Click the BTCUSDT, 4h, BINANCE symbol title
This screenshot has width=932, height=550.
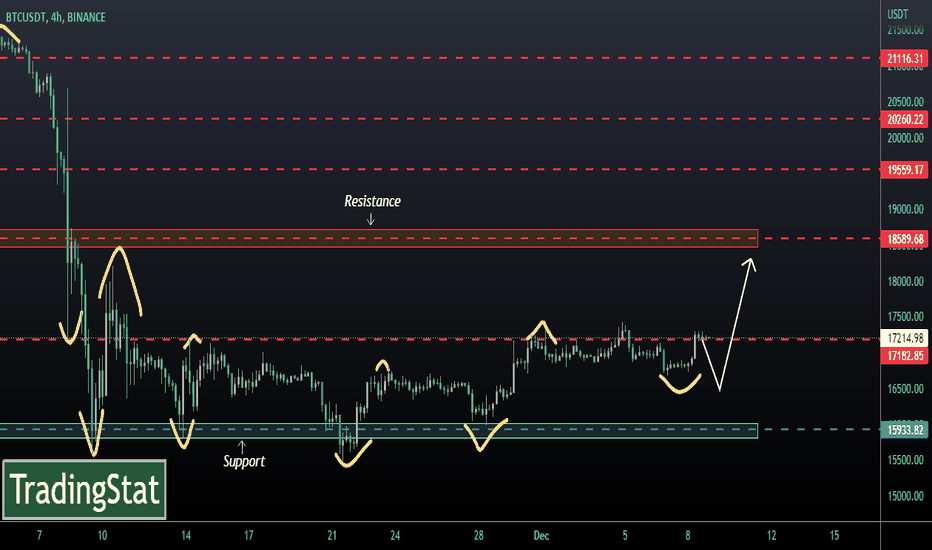pos(56,17)
